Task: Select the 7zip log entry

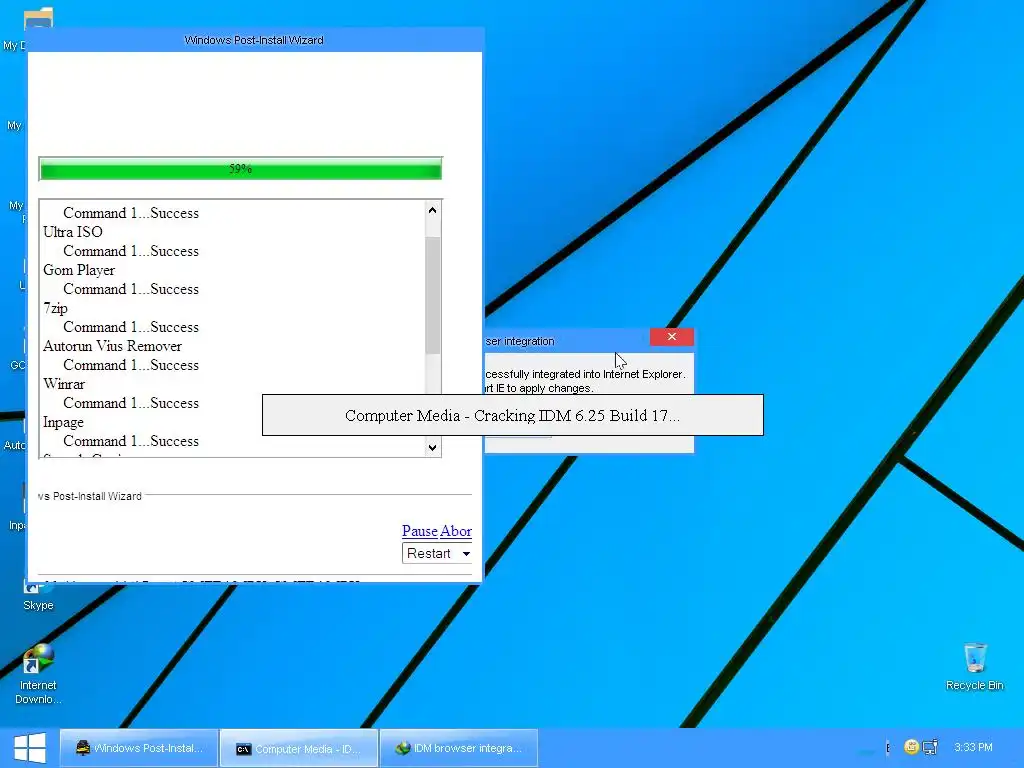Action: [x=56, y=308]
